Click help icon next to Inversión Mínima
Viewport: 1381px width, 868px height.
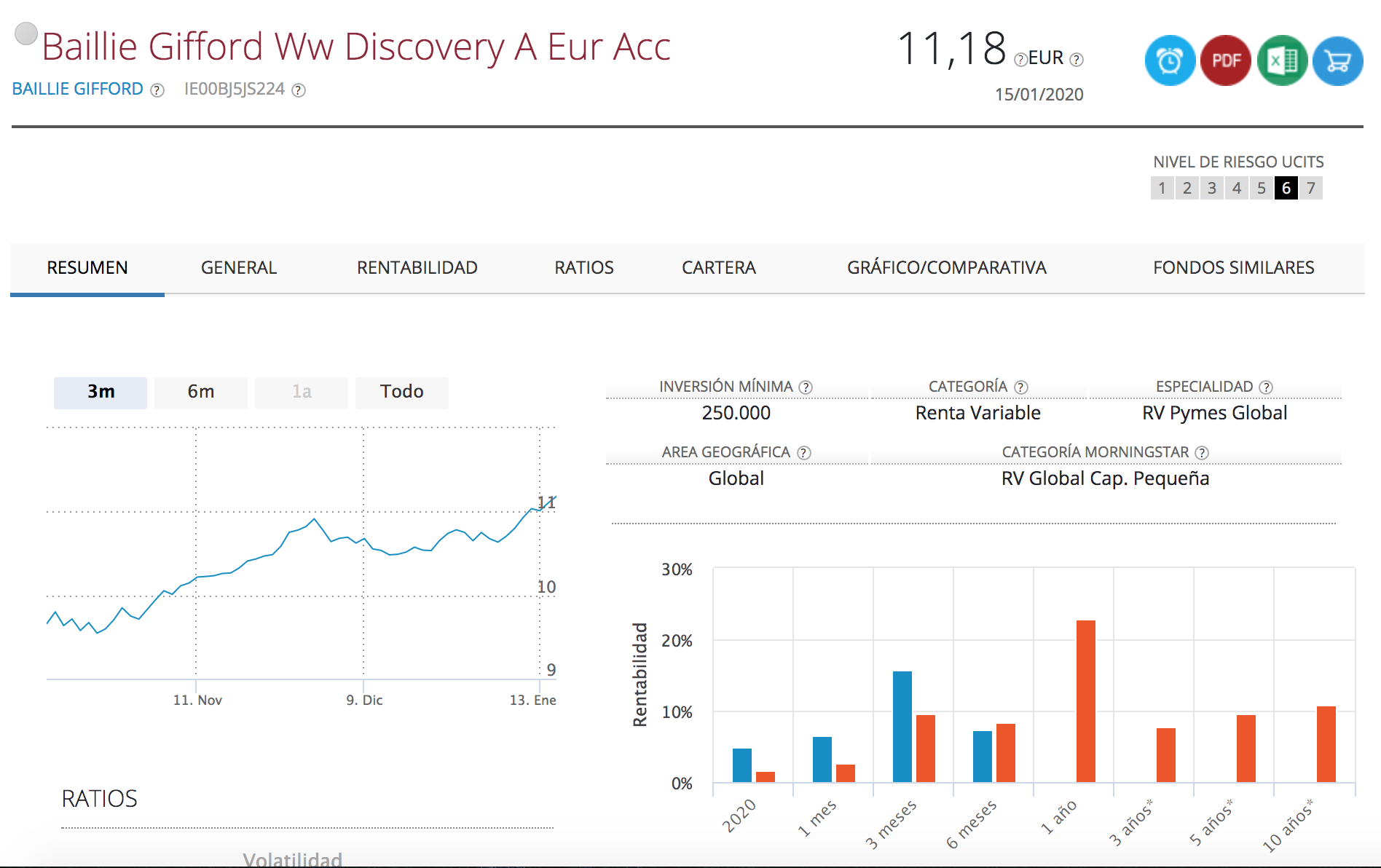click(806, 387)
